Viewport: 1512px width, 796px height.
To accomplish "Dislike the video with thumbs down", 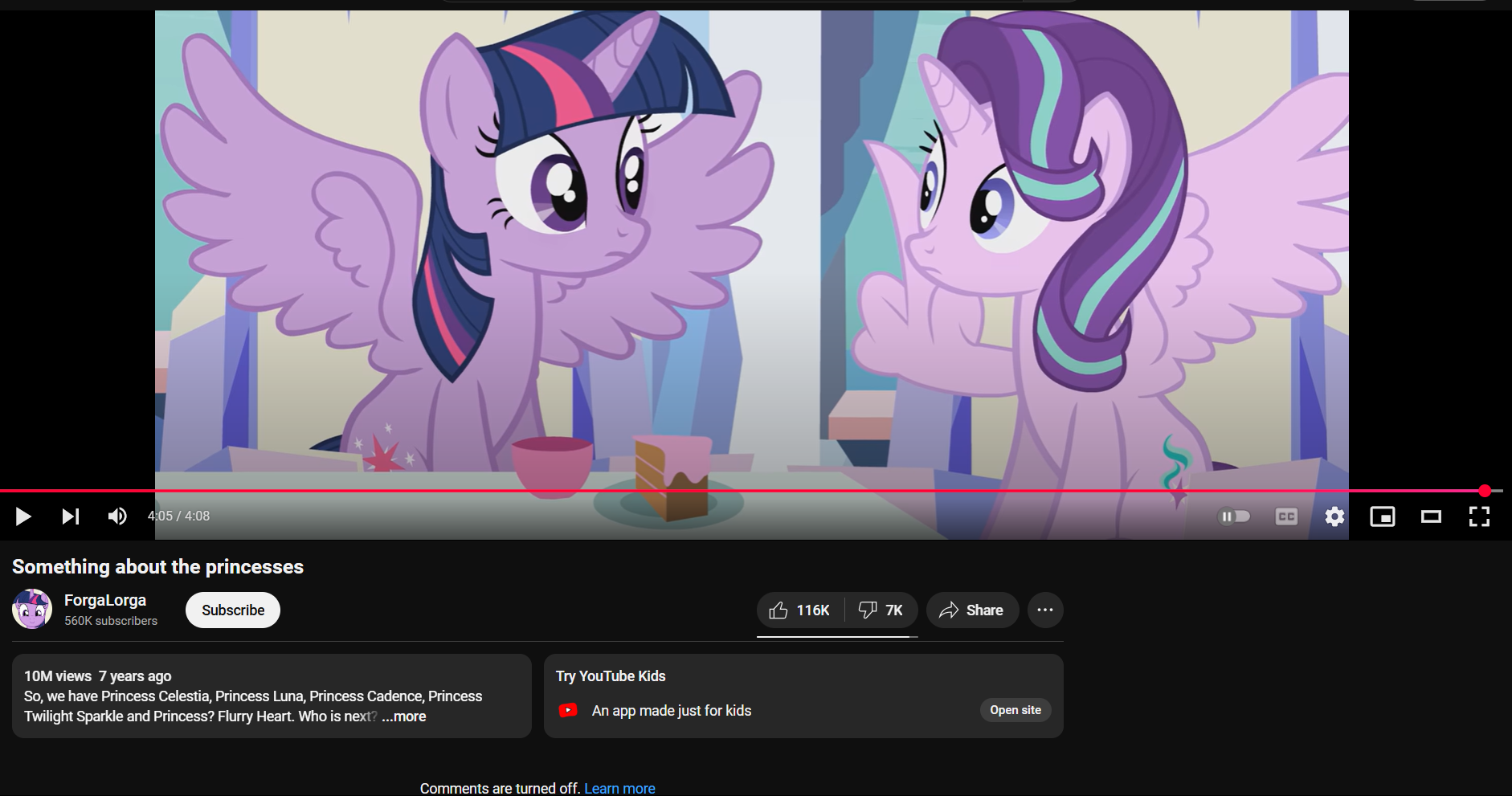I will pyautogui.click(x=881, y=610).
